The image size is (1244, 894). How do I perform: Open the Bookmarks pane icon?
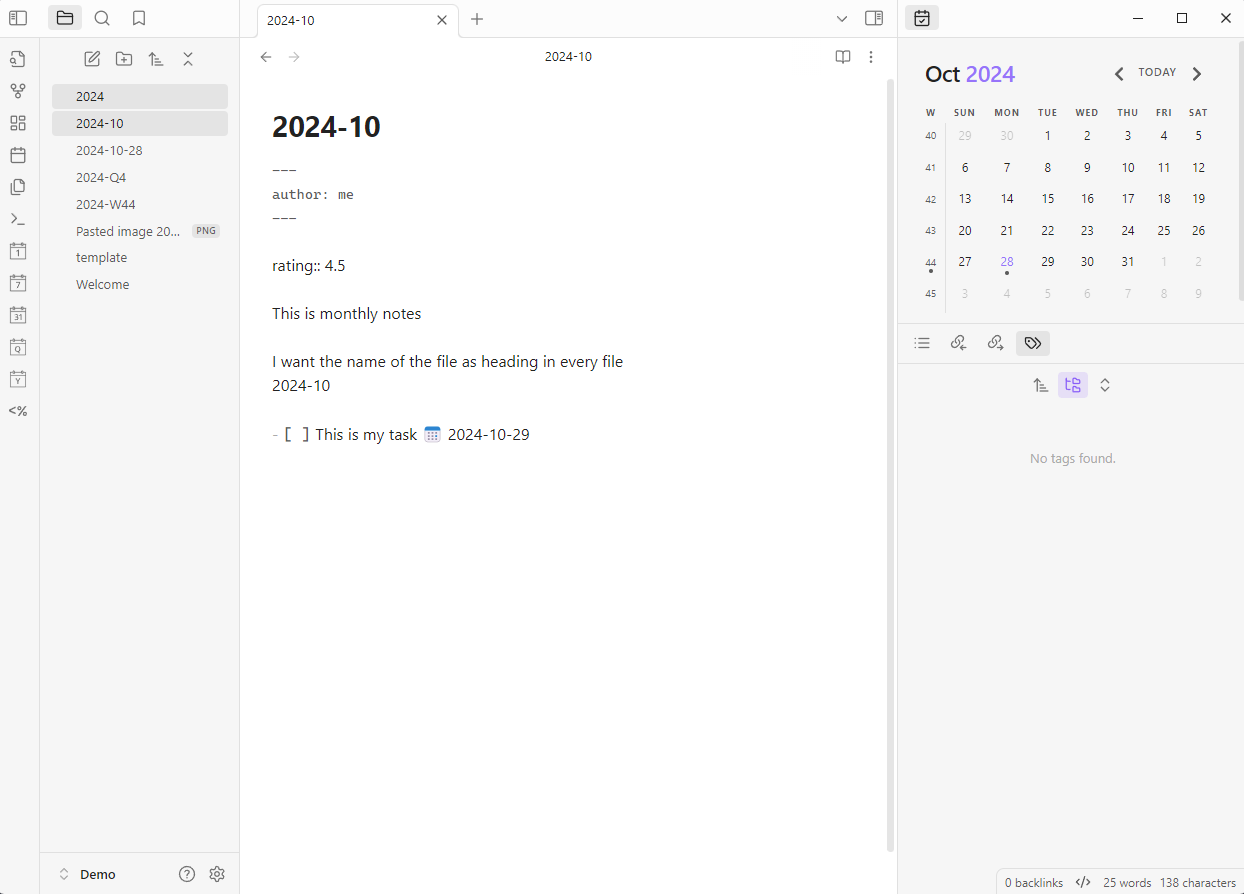coord(139,18)
